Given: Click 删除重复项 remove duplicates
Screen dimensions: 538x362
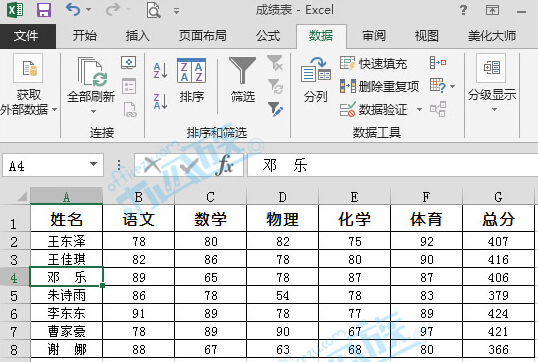Looking at the screenshot, I should pyautogui.click(x=379, y=86).
